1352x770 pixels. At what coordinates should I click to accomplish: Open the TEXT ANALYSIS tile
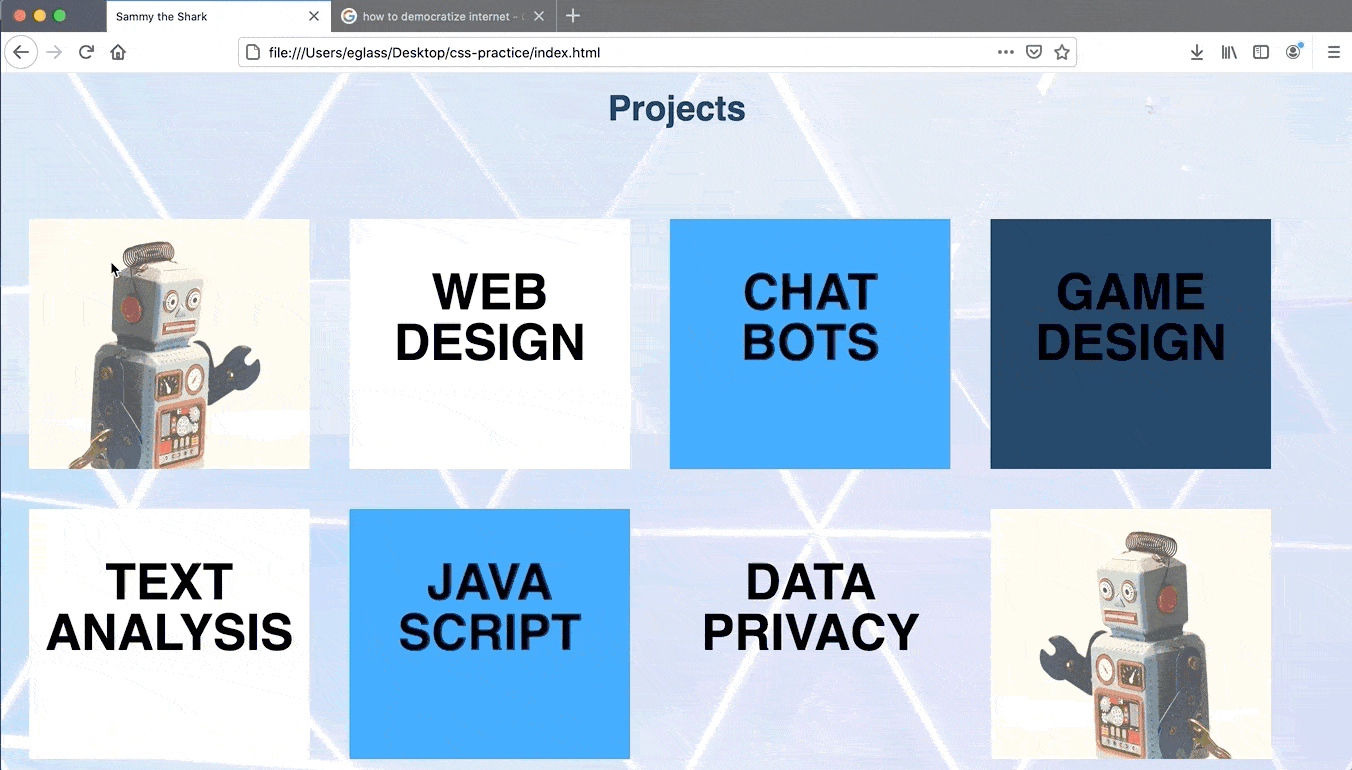[169, 634]
